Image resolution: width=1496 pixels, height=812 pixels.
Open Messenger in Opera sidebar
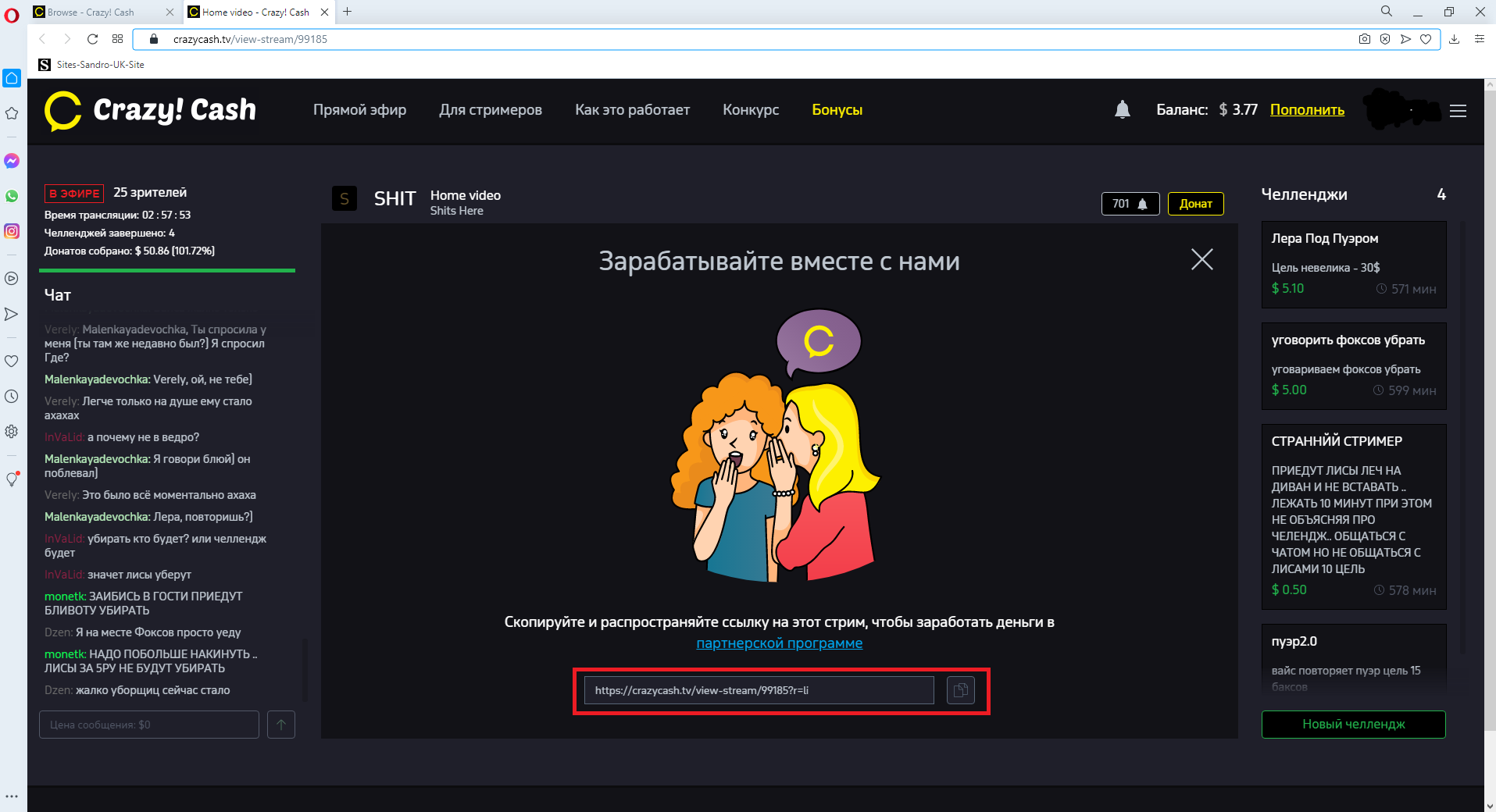coord(12,161)
